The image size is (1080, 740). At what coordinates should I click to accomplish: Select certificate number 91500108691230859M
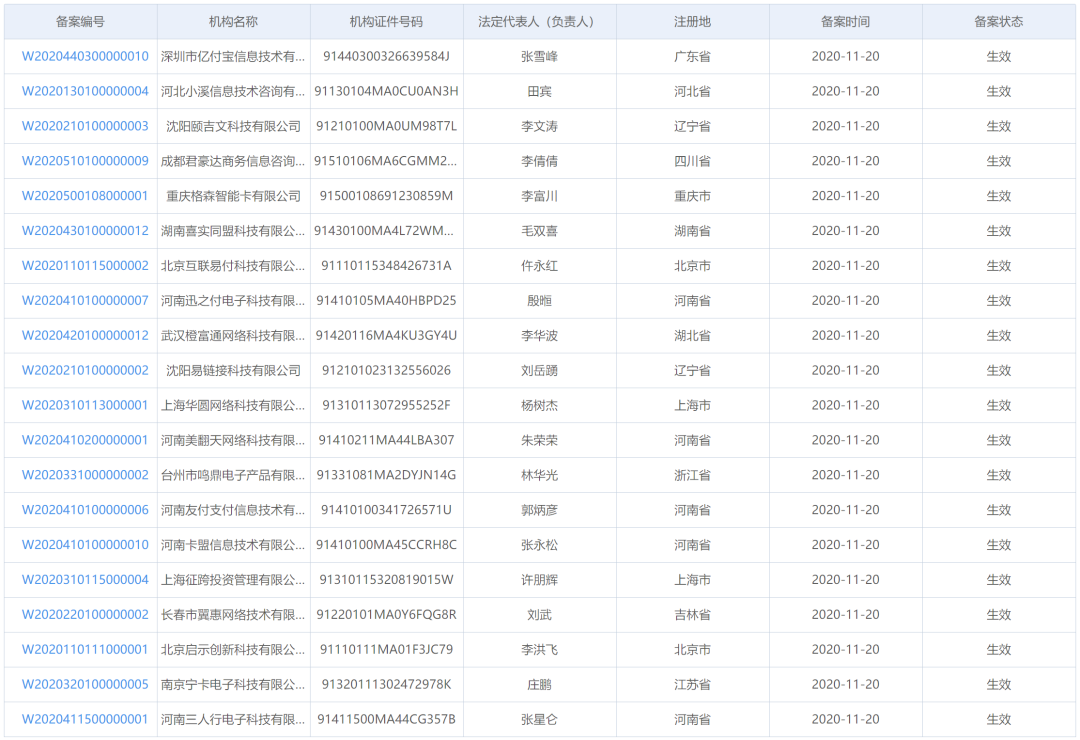(x=386, y=196)
